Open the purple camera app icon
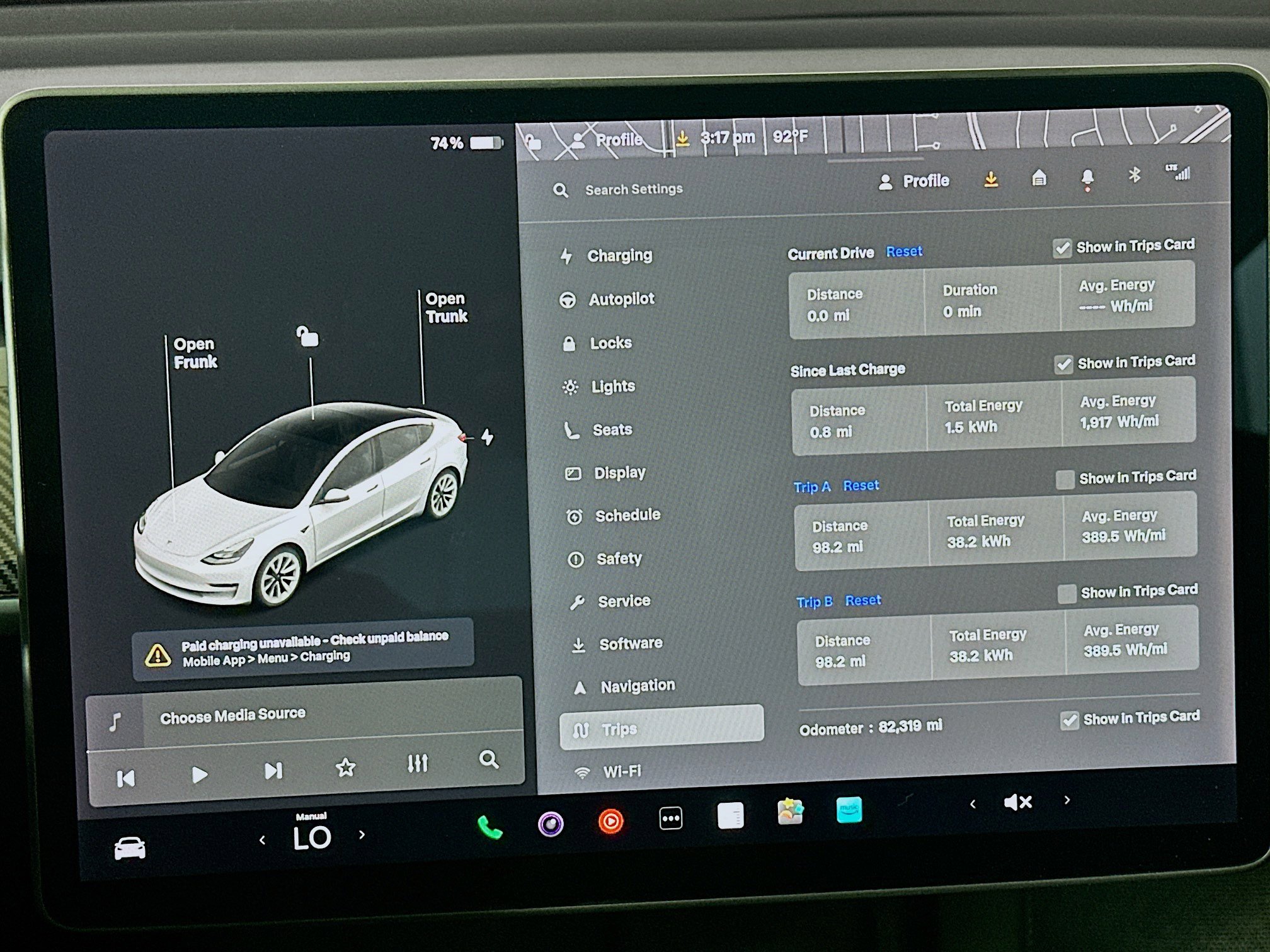 coord(551,824)
